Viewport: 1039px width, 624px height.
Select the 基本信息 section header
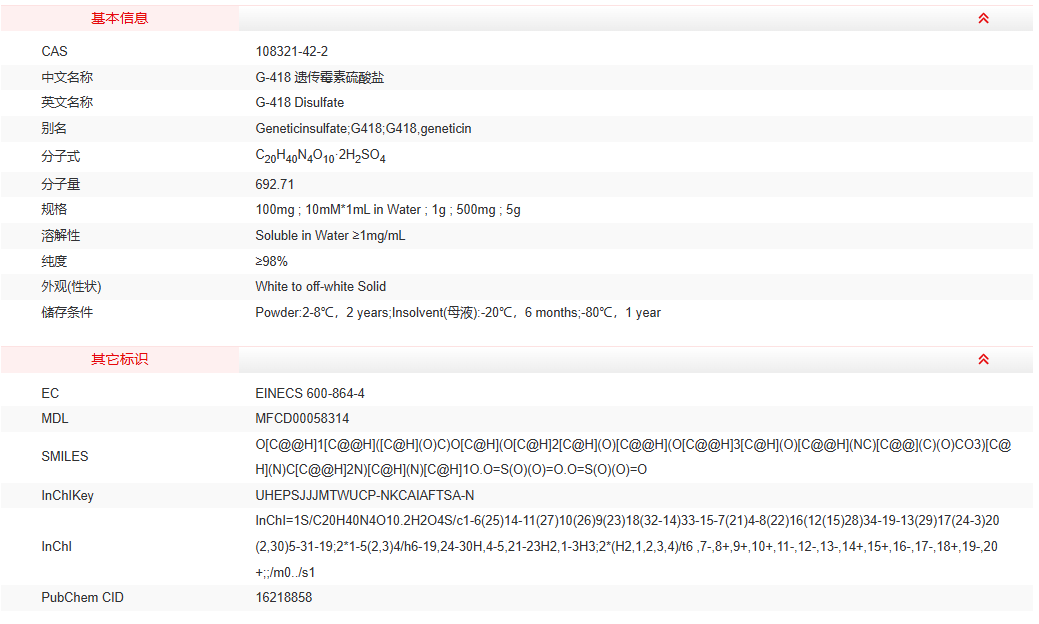pos(120,18)
